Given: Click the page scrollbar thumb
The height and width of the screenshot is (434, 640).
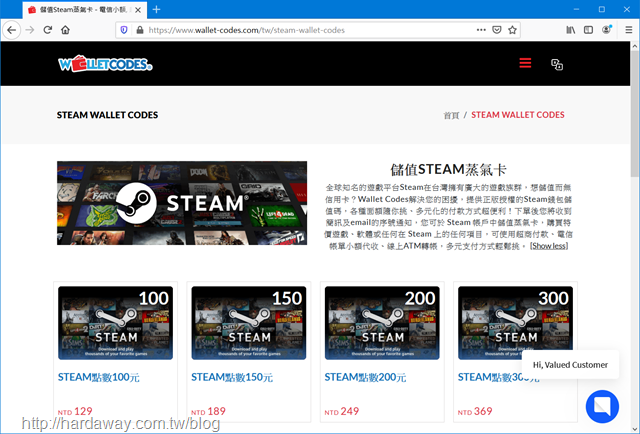Looking at the screenshot, I should click(x=635, y=114).
